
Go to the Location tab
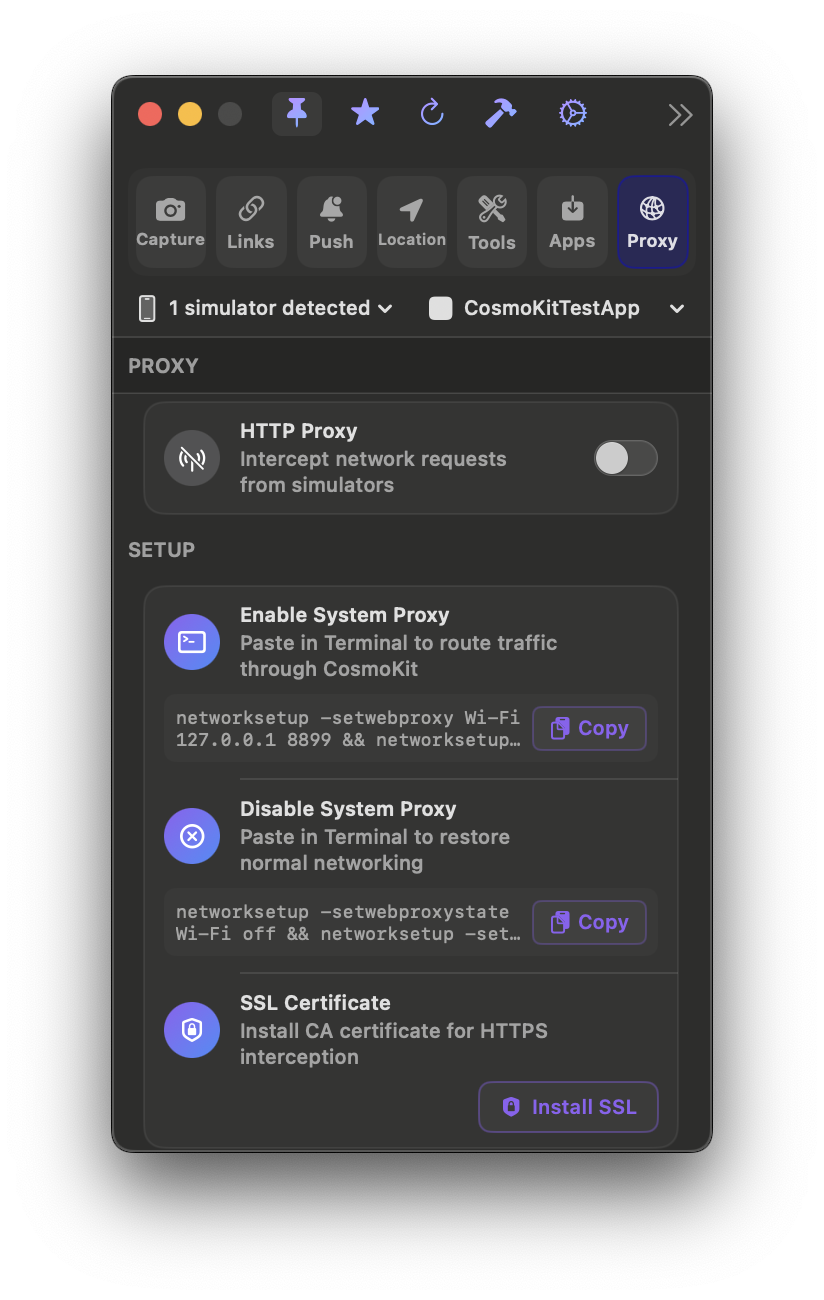click(412, 222)
